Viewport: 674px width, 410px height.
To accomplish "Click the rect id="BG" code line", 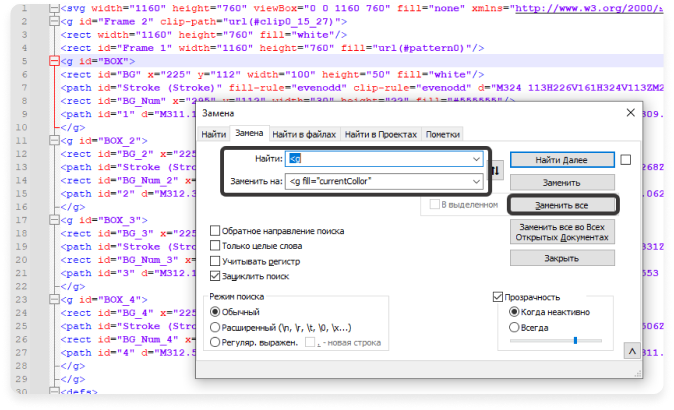I will coord(272,74).
